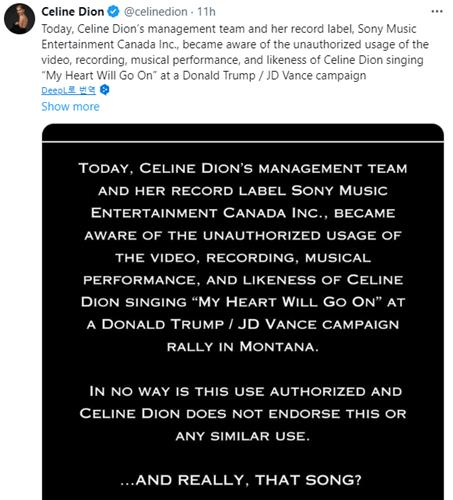Click the "...AND REALLY, THAT SONG?" line

pyautogui.click(x=241, y=480)
